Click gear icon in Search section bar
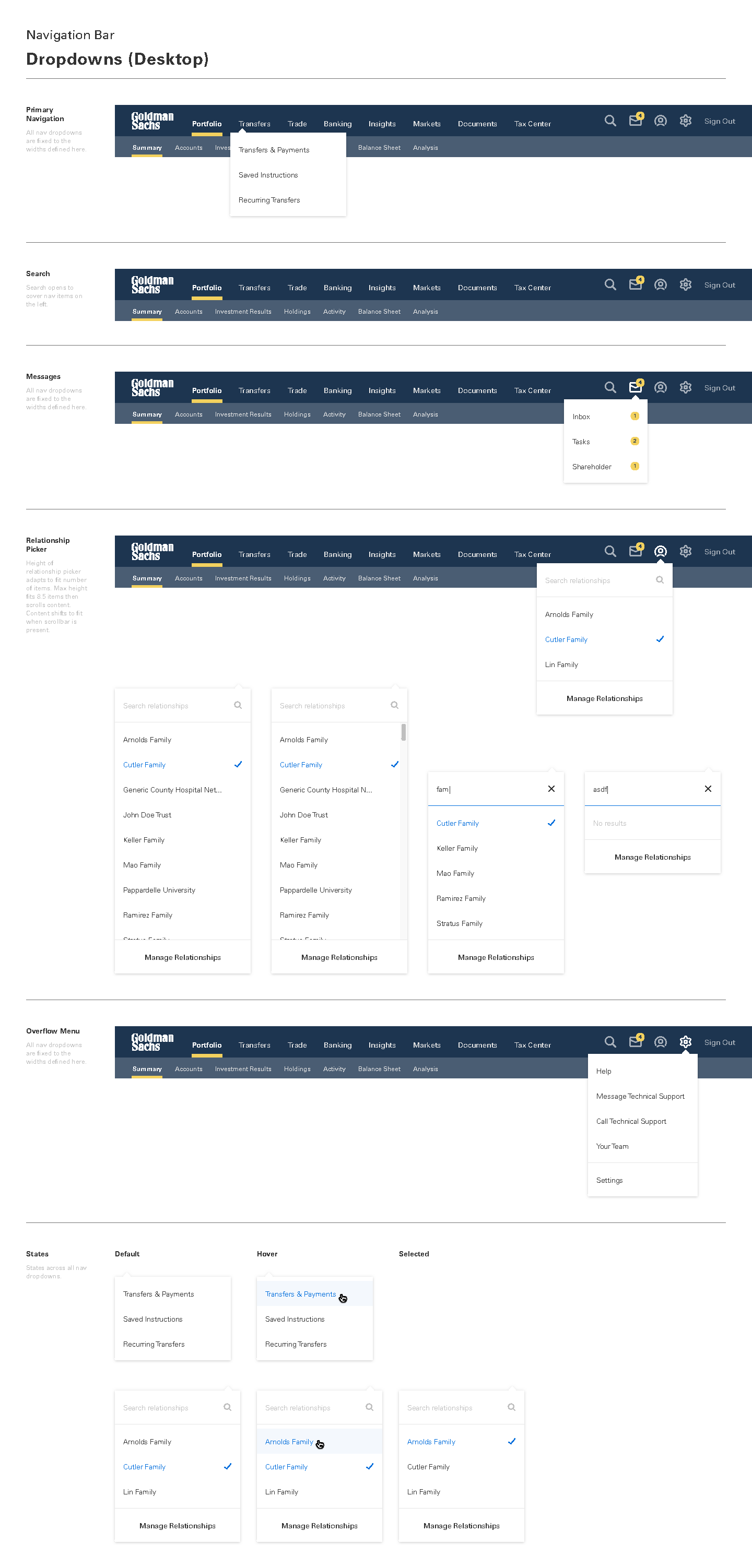 [685, 284]
